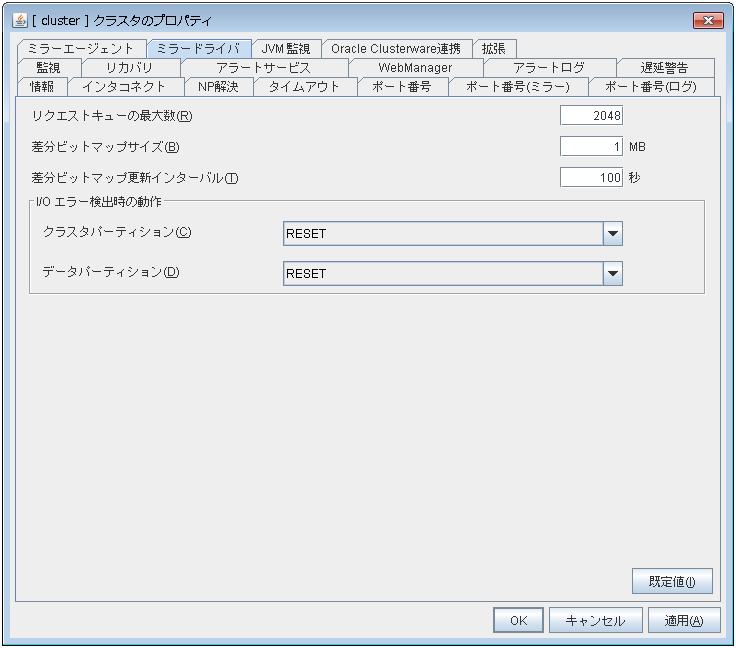The width and height of the screenshot is (736, 648).
Task: Click the Java icon in title bar
Action: pyautogui.click(x=19, y=20)
